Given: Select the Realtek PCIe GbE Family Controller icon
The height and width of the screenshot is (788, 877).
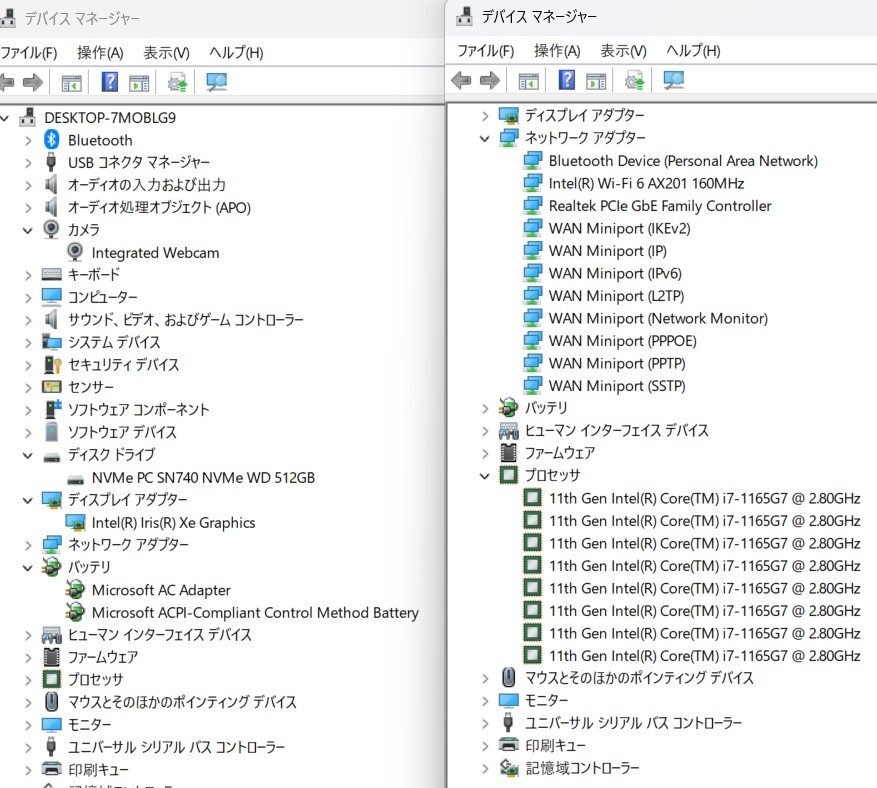Looking at the screenshot, I should (x=533, y=206).
